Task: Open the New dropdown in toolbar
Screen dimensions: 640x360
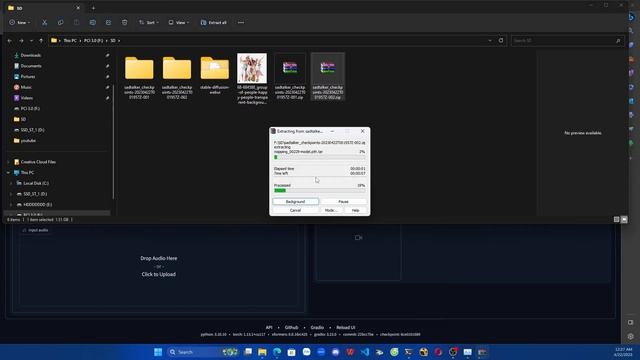Action: [20, 22]
